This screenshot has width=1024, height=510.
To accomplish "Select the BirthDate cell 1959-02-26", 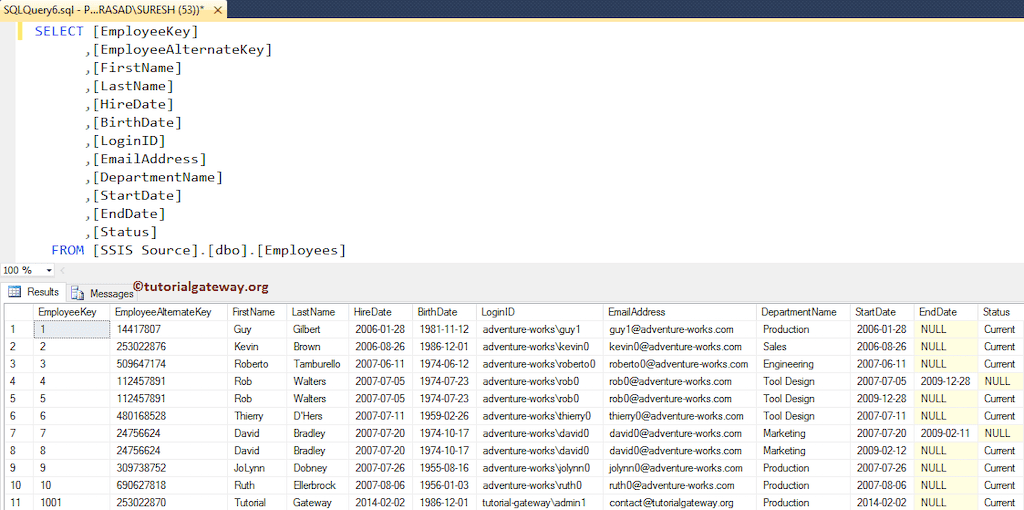I will 444,416.
